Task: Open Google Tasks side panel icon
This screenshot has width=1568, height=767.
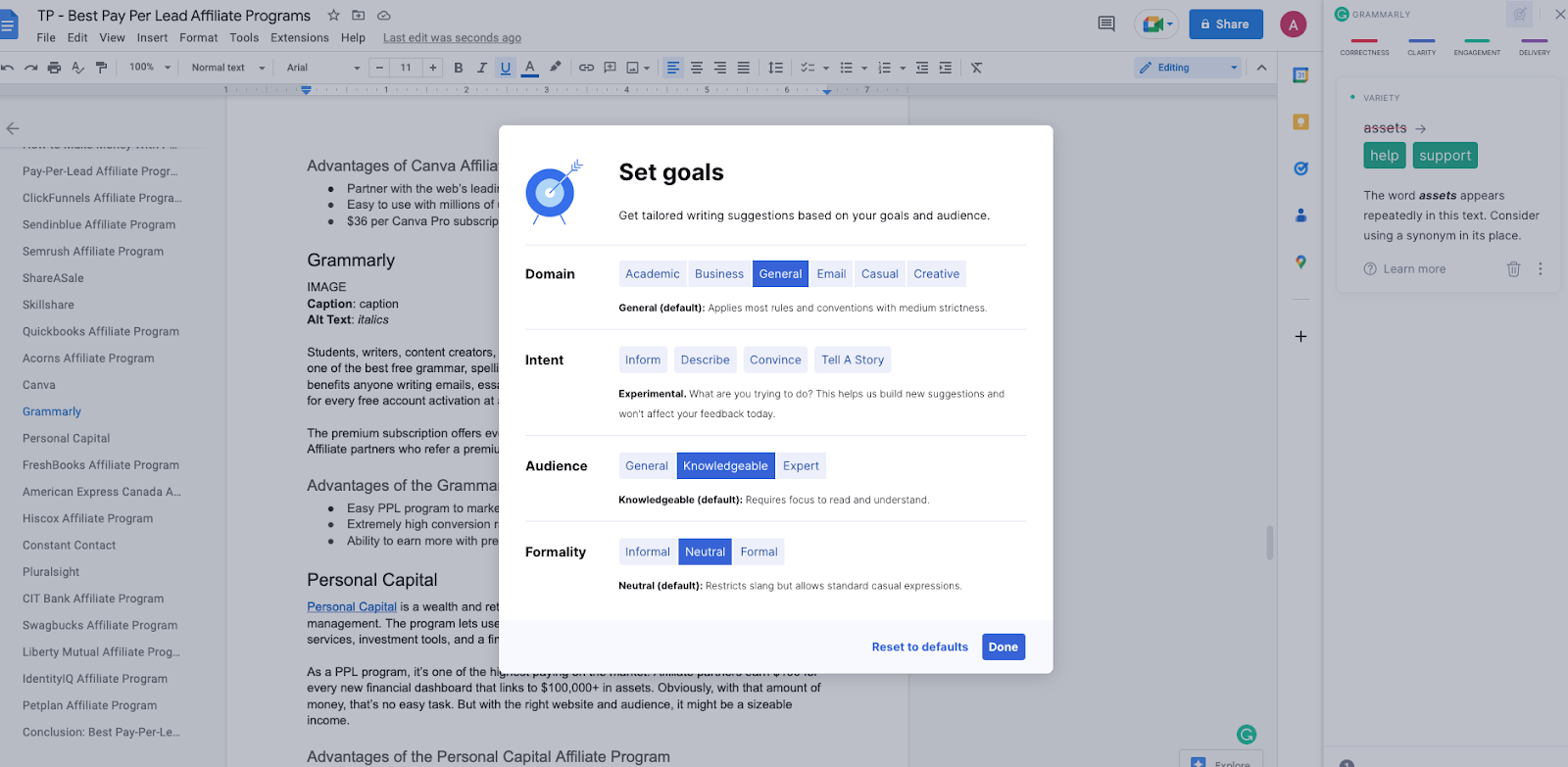Action: [x=1300, y=168]
